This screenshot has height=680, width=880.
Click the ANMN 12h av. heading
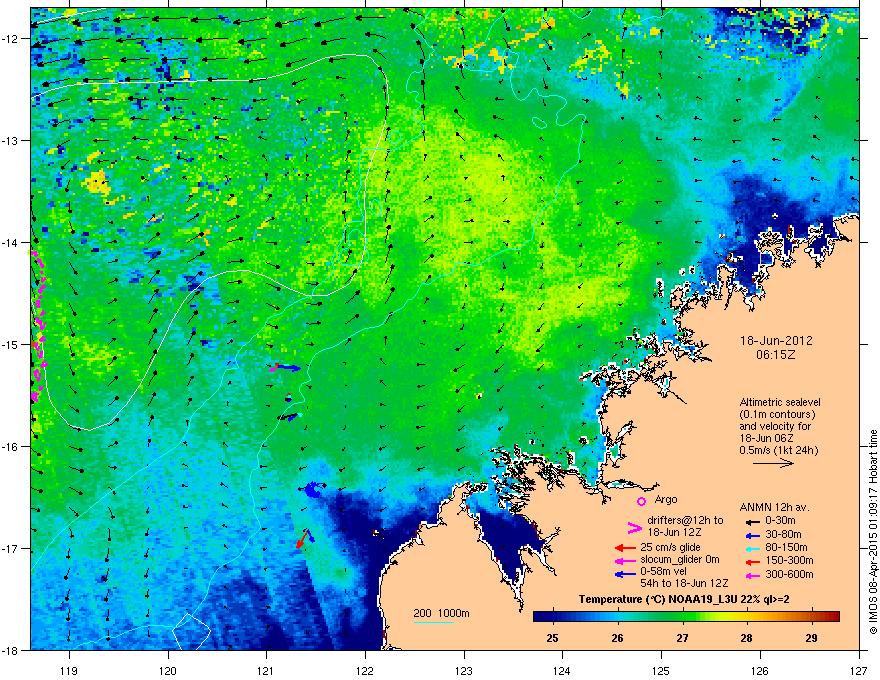pos(774,507)
